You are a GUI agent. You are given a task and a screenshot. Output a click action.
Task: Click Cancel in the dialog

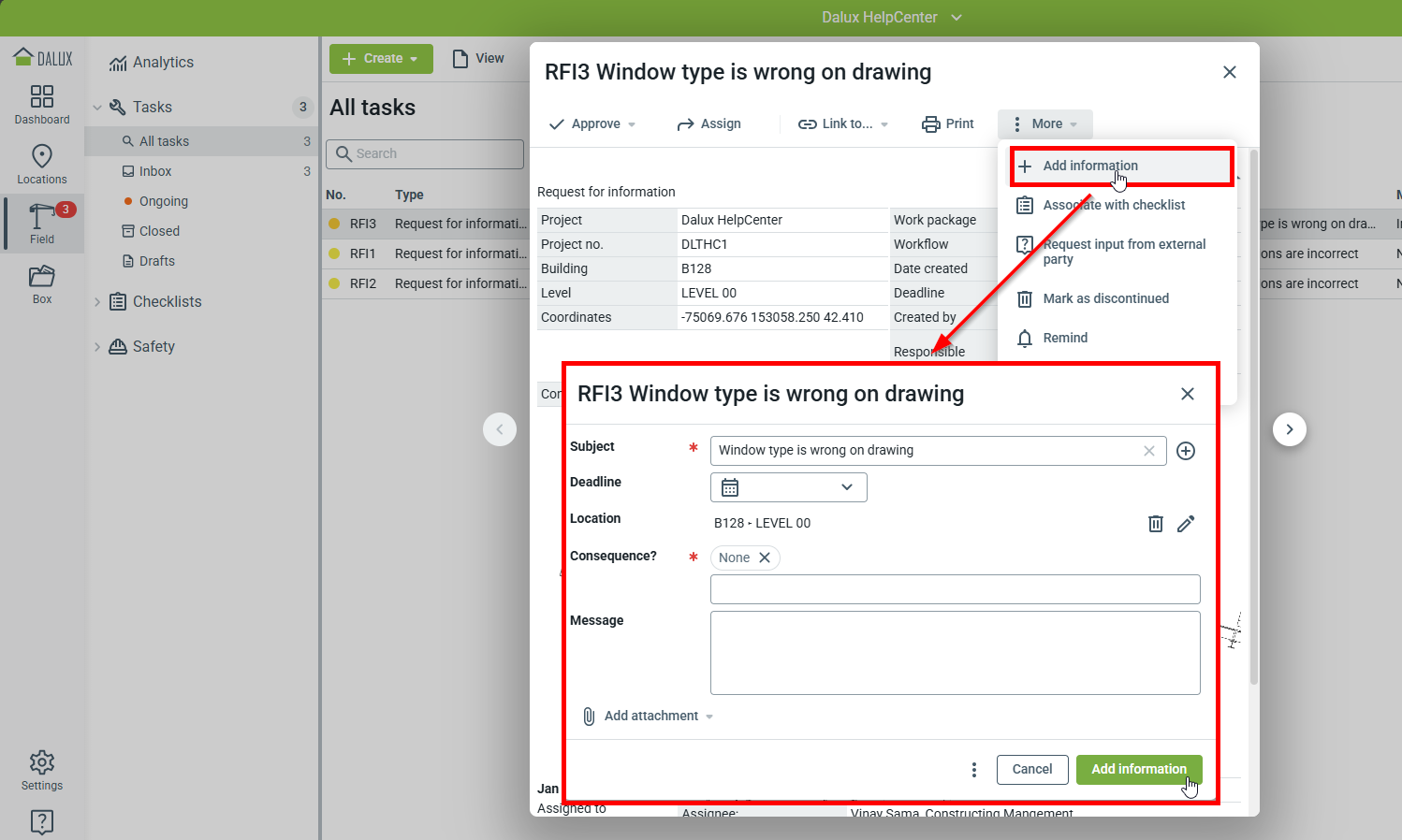pos(1032,769)
